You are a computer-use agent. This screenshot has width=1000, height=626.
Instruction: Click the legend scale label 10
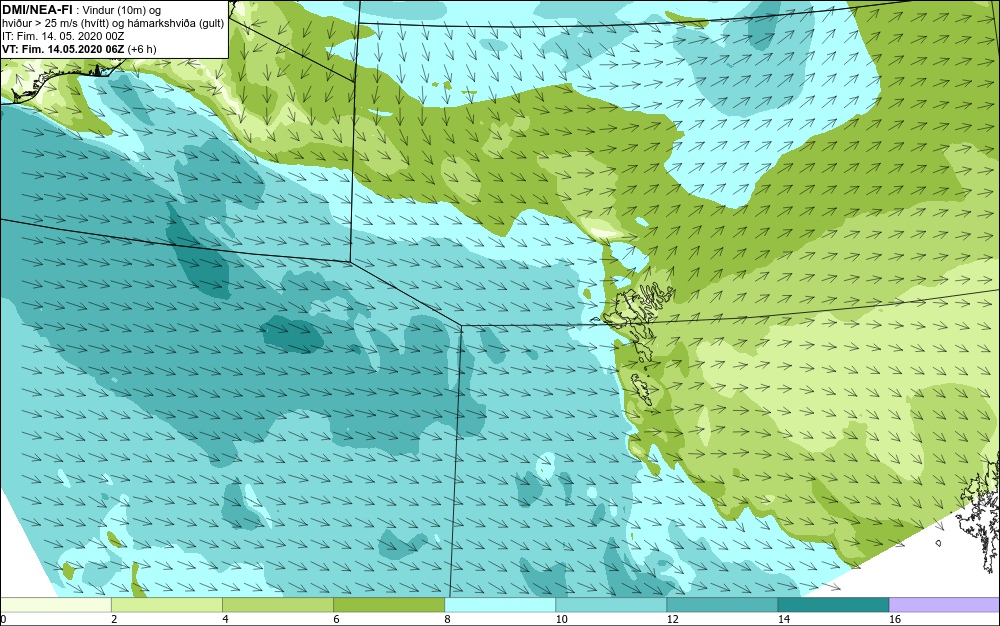(x=561, y=619)
